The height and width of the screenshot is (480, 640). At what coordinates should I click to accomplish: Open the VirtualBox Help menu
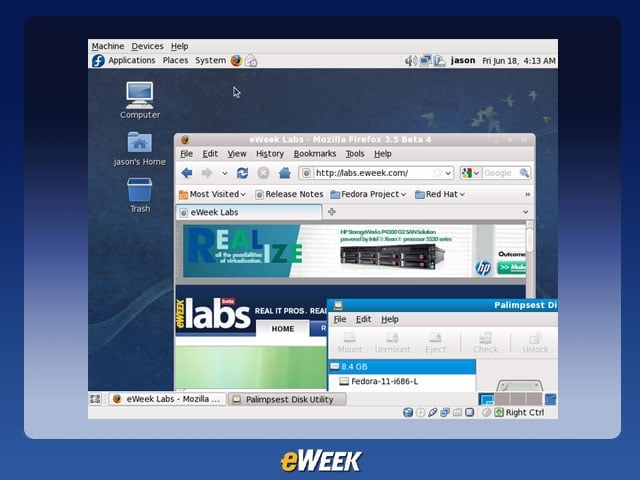(179, 46)
